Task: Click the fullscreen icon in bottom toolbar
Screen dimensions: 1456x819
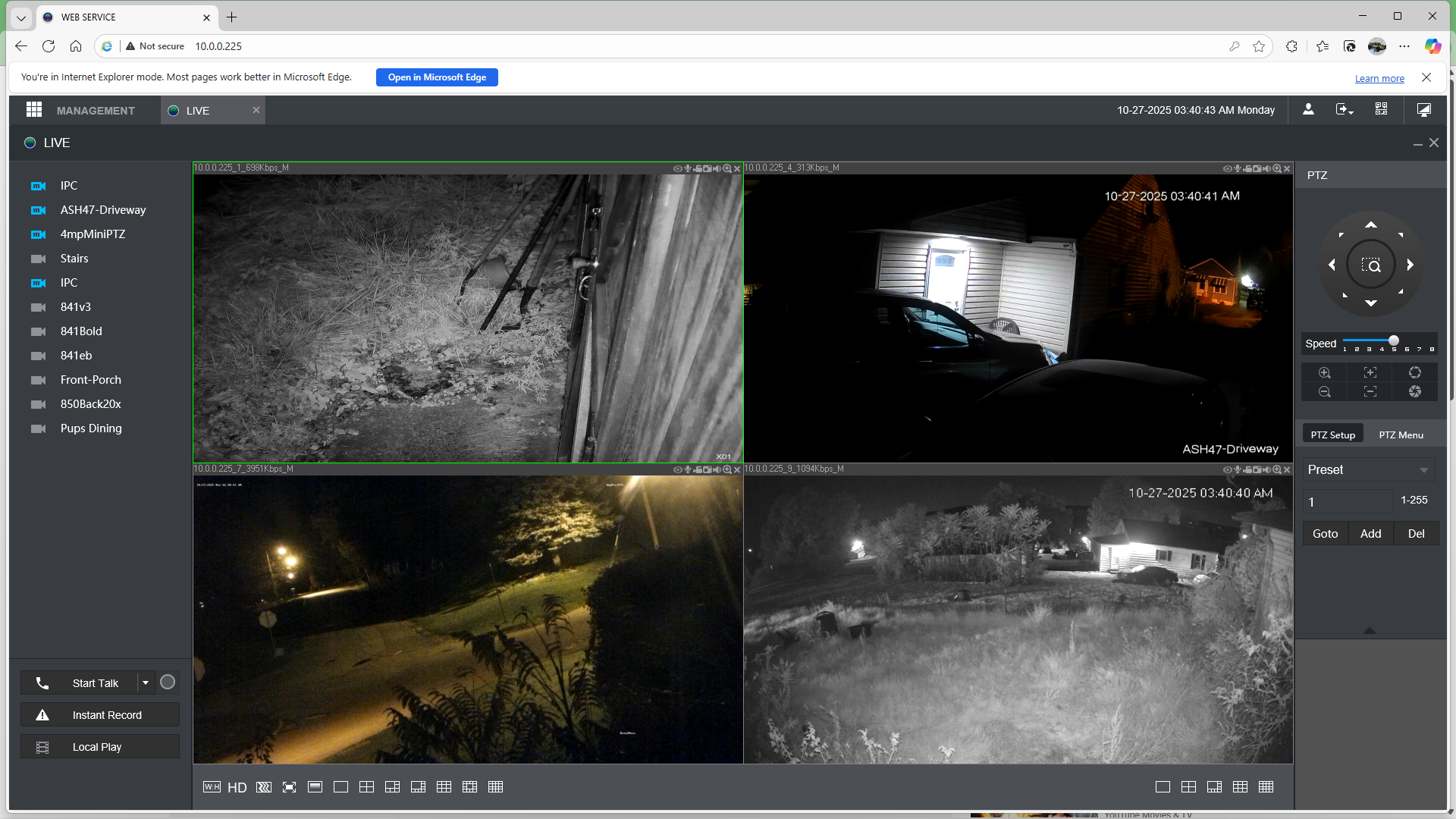Action: (289, 787)
